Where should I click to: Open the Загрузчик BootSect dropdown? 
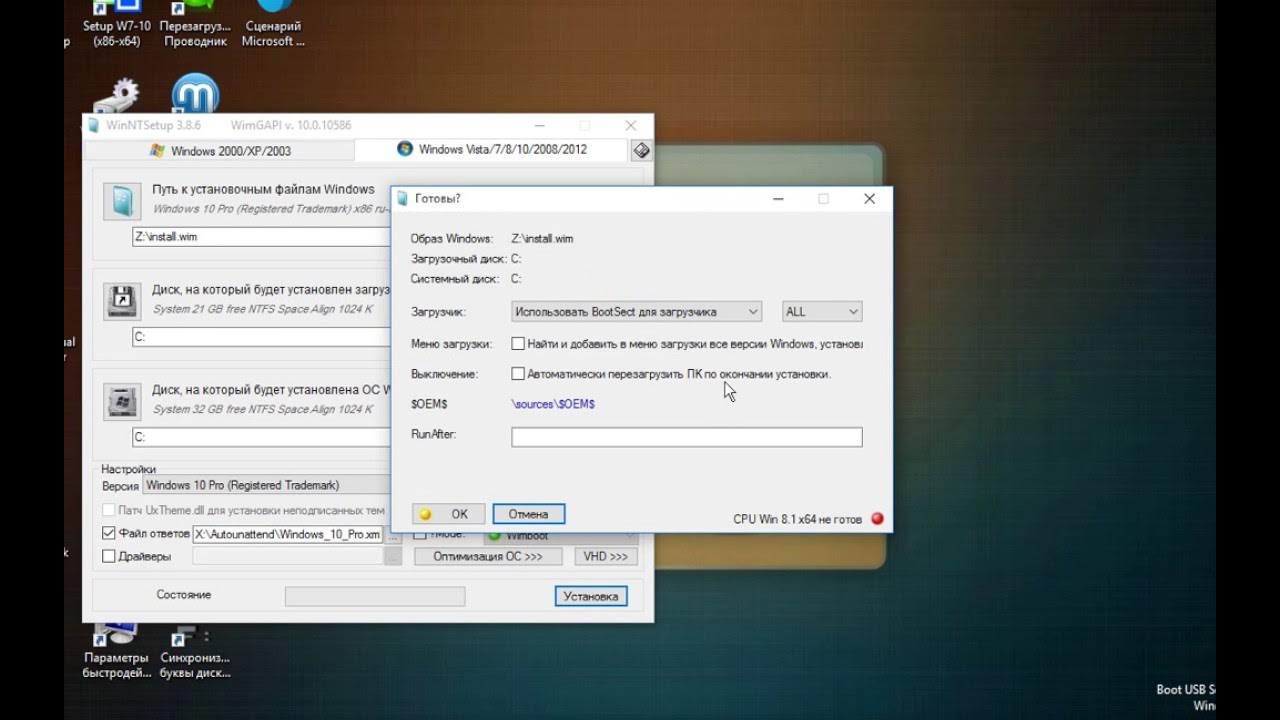pos(636,312)
